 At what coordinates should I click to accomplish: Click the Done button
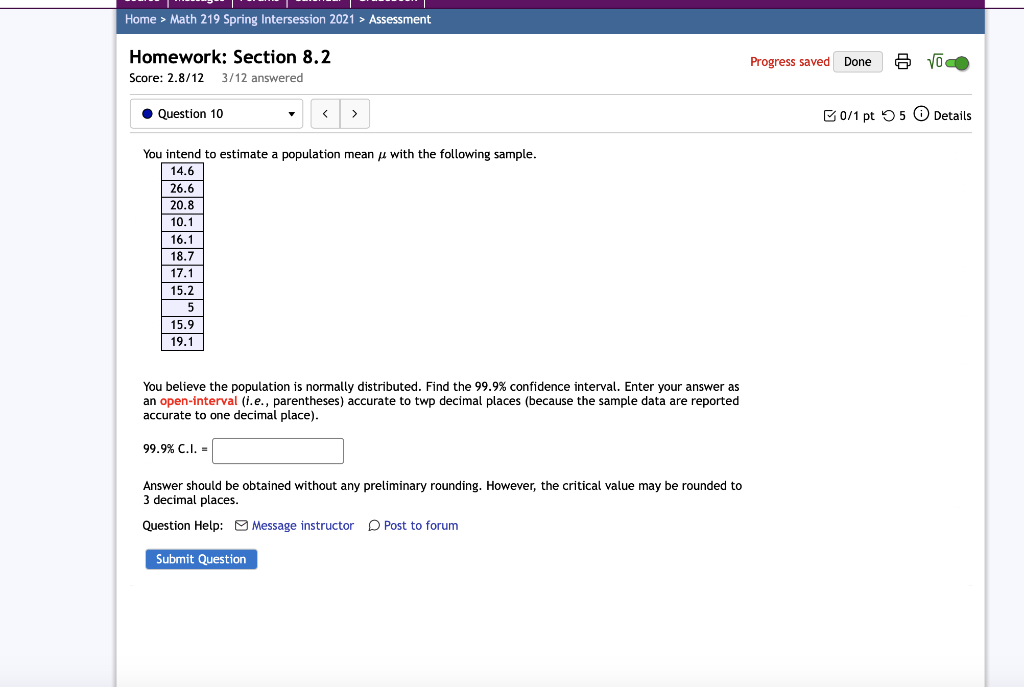pyautogui.click(x=857, y=61)
